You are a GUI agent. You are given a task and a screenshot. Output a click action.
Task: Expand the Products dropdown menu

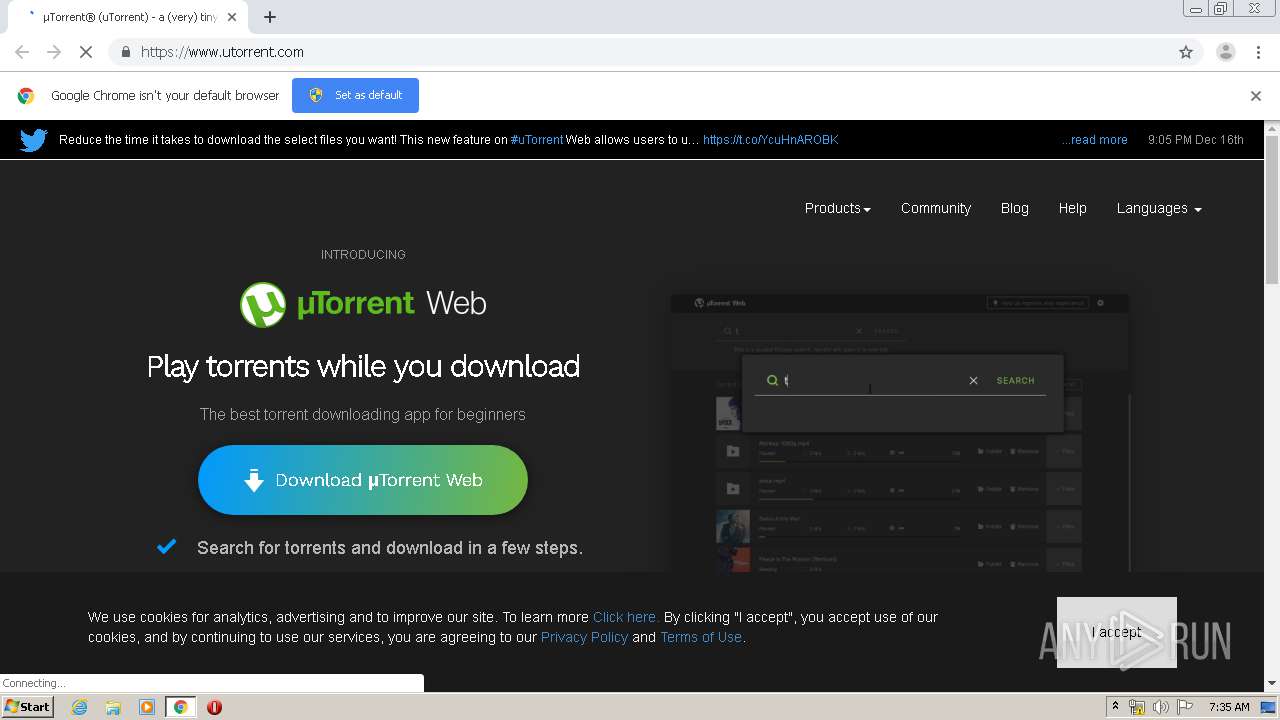tap(838, 208)
